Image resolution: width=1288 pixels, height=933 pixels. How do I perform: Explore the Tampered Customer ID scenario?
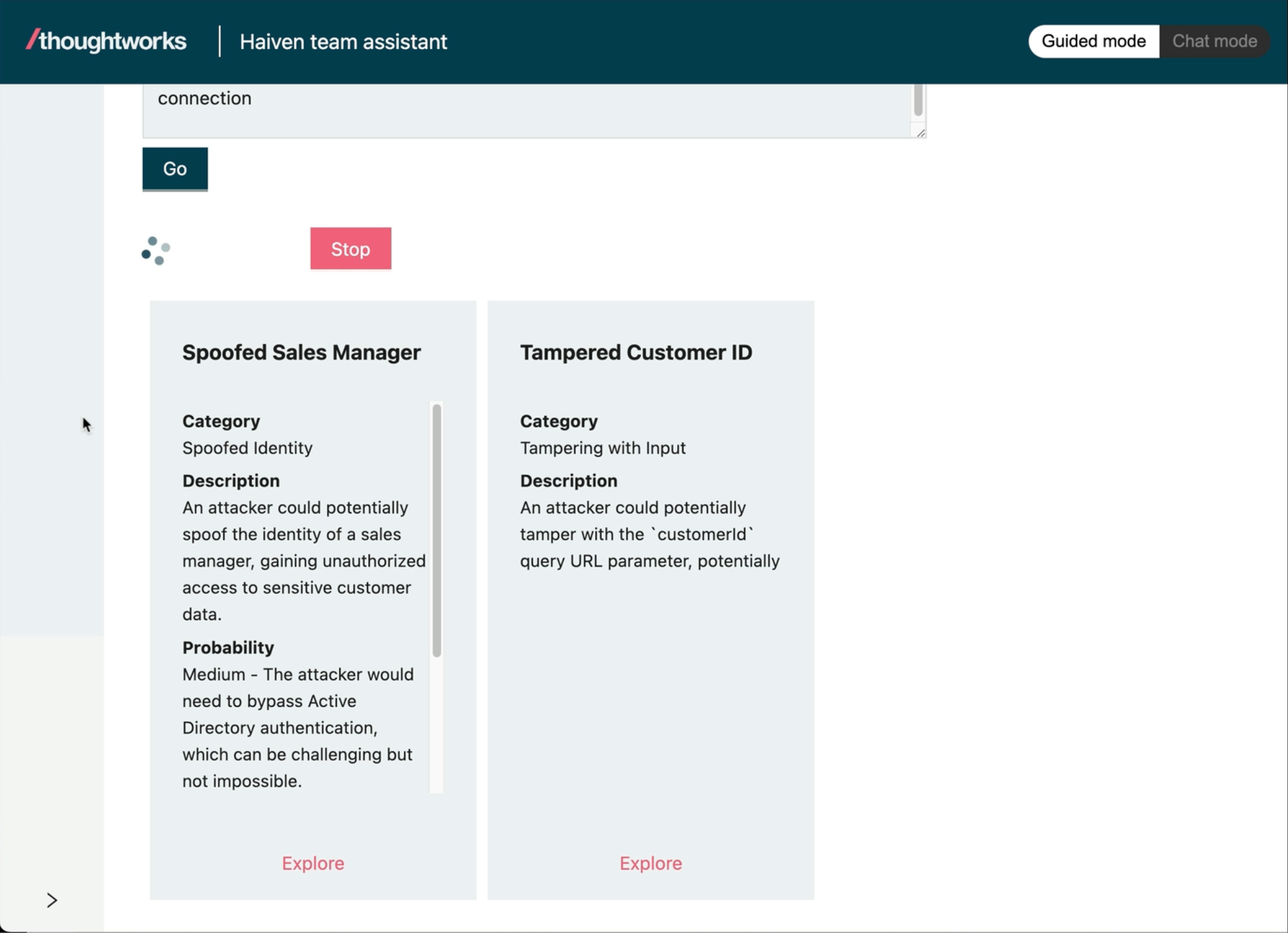(650, 863)
